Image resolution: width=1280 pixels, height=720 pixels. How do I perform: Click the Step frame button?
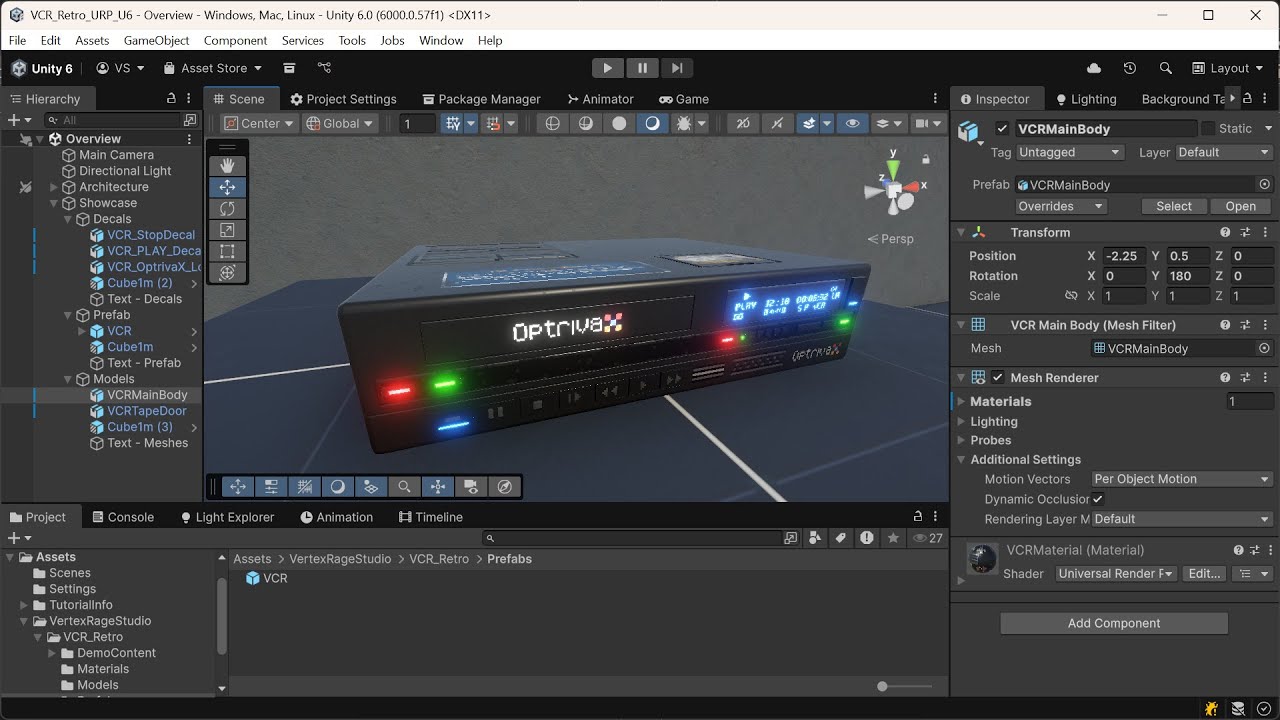(677, 68)
